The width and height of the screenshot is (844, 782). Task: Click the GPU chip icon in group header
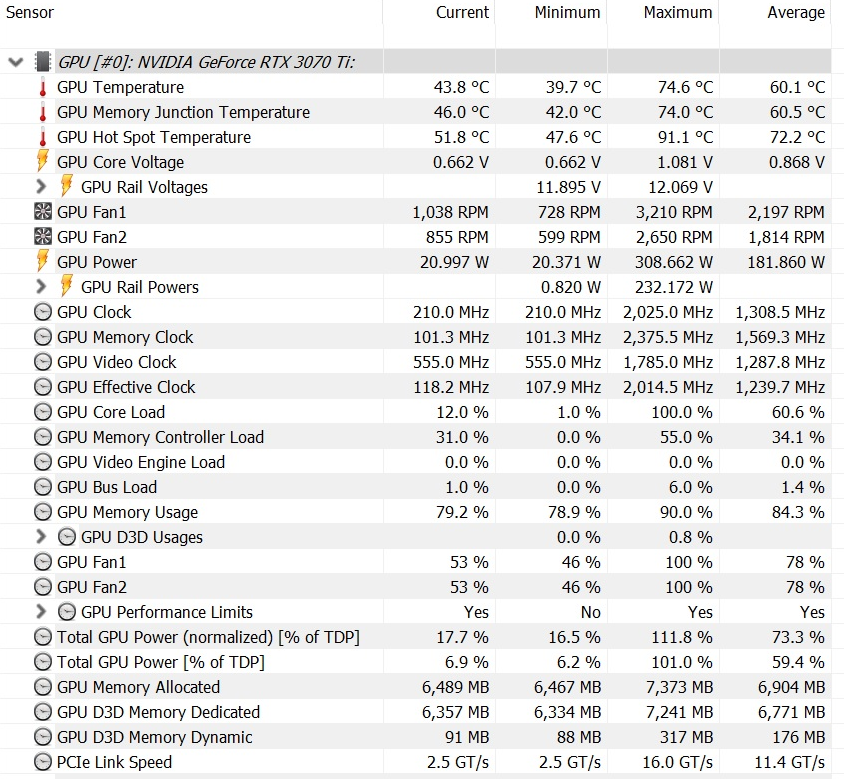click(43, 62)
